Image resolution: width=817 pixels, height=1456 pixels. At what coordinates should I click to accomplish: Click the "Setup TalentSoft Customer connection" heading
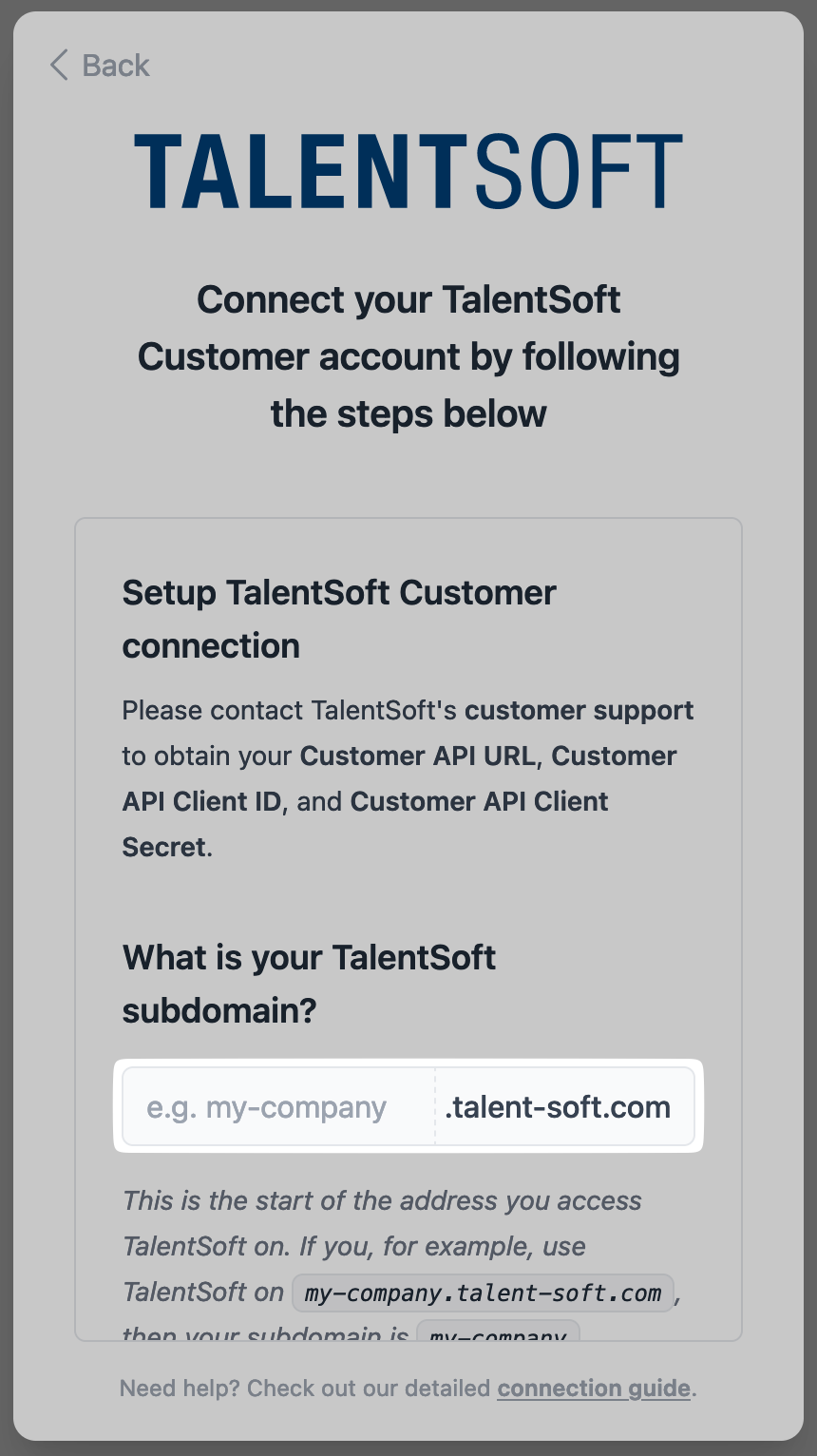[x=339, y=619]
